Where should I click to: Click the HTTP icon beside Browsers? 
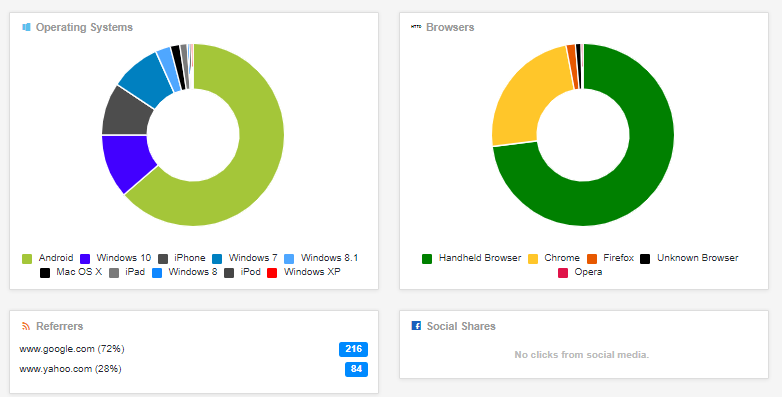[x=416, y=26]
